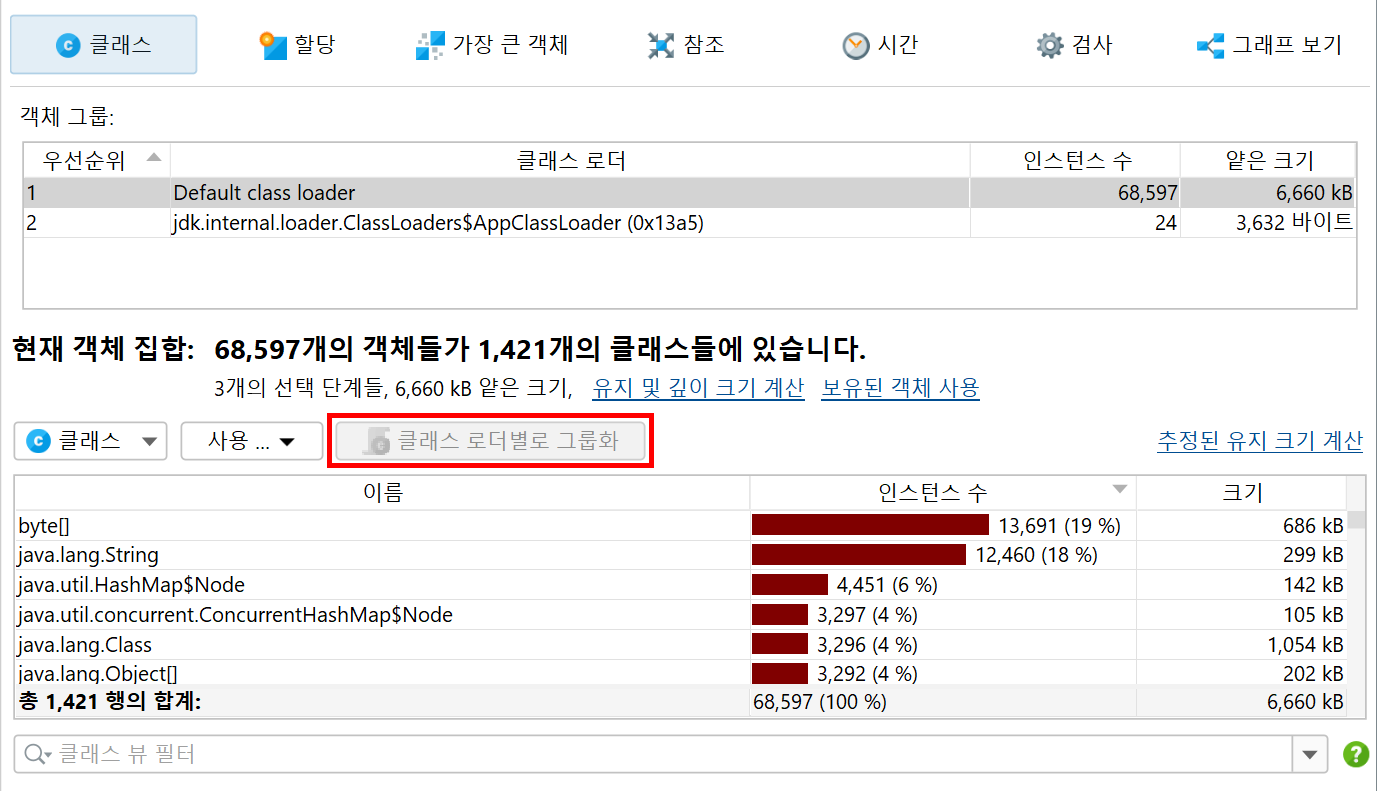Sort groups by 인스턴스 수 header in top table
This screenshot has height=791, width=1377.
click(x=1076, y=160)
